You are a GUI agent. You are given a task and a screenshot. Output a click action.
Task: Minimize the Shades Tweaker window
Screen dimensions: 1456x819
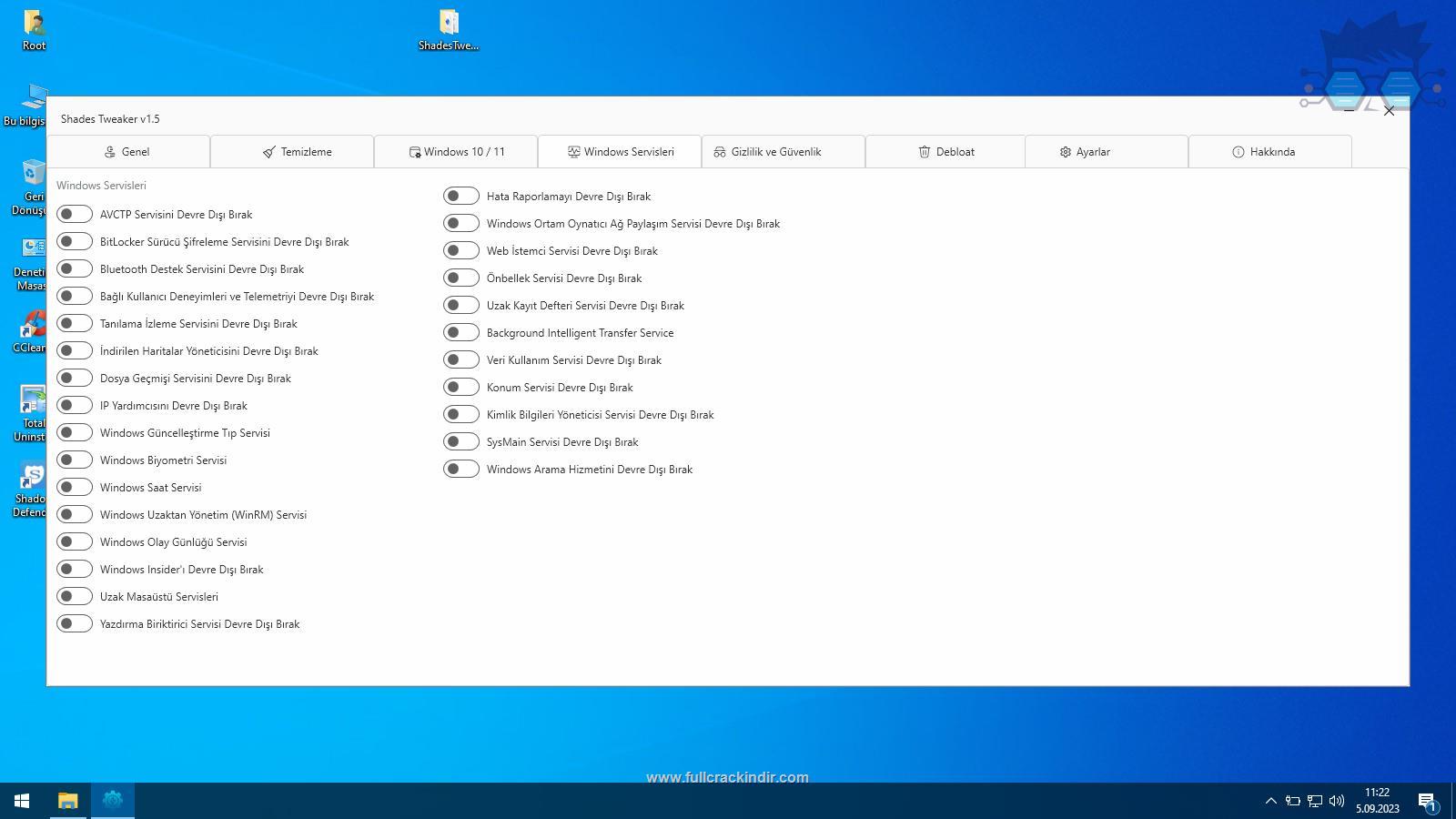click(1349, 111)
